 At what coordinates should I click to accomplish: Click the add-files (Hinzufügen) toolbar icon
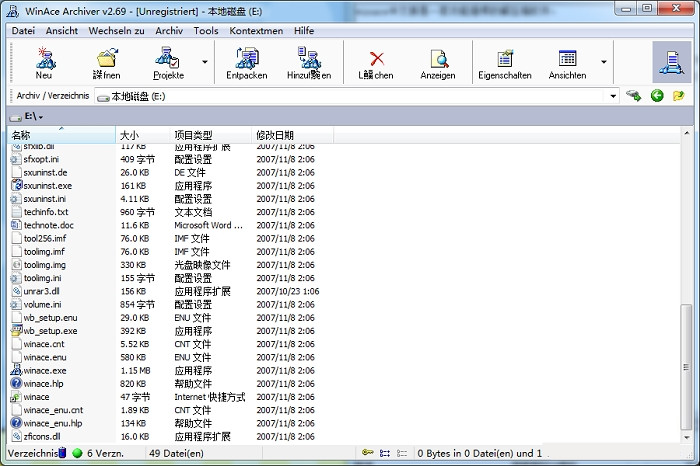click(309, 58)
